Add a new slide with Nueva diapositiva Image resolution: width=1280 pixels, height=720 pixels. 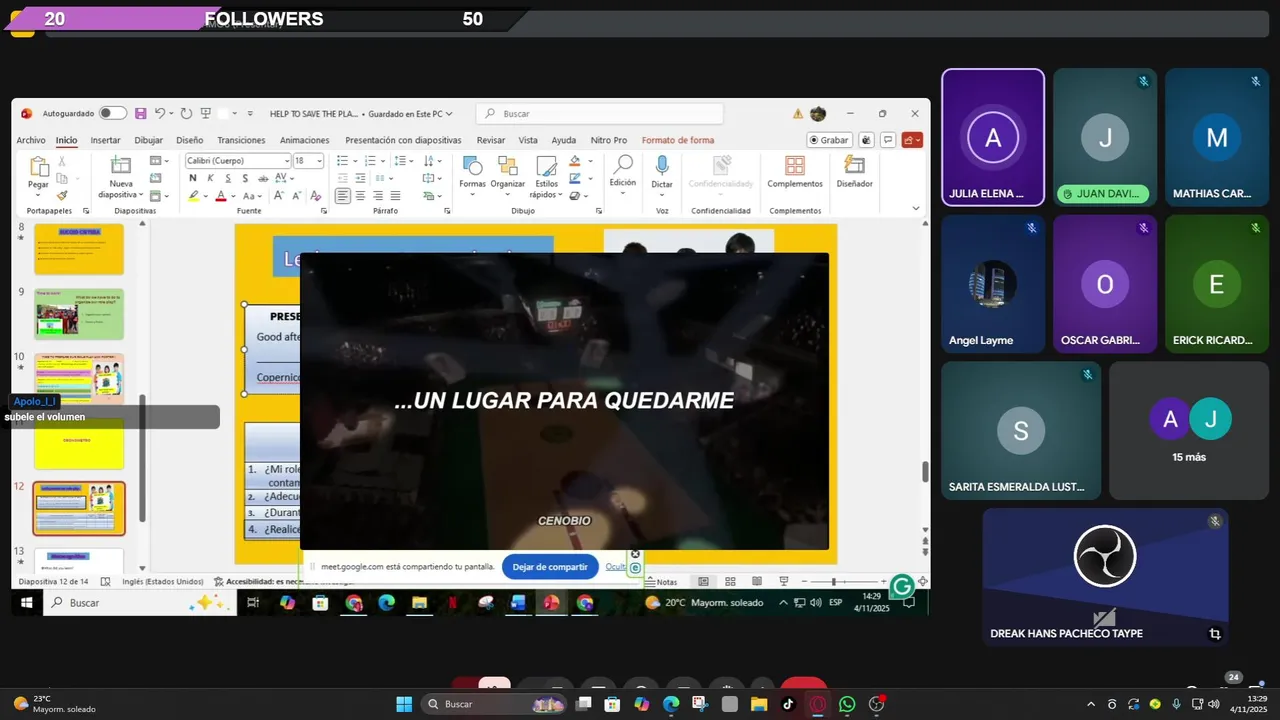tap(121, 178)
